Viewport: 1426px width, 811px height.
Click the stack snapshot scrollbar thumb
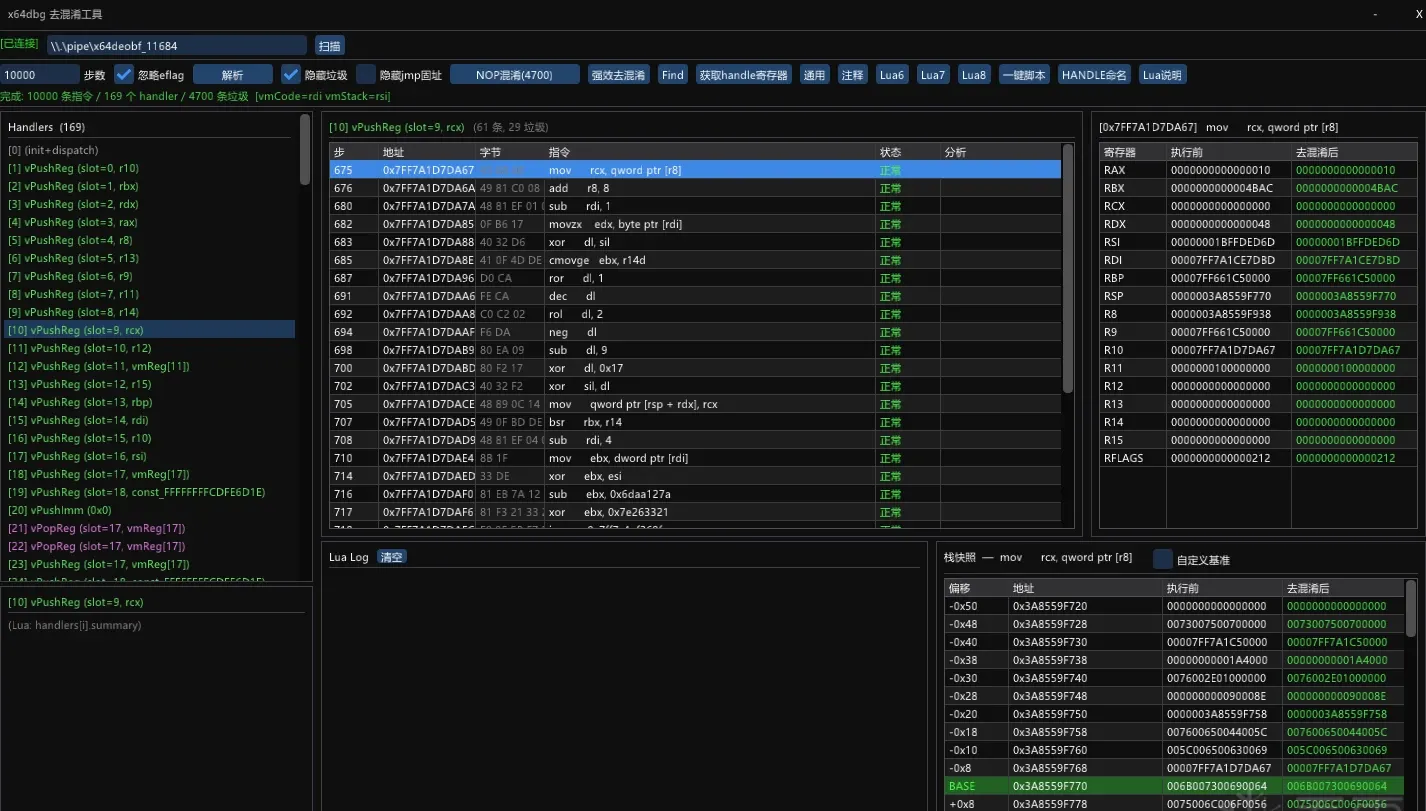pyautogui.click(x=1411, y=608)
